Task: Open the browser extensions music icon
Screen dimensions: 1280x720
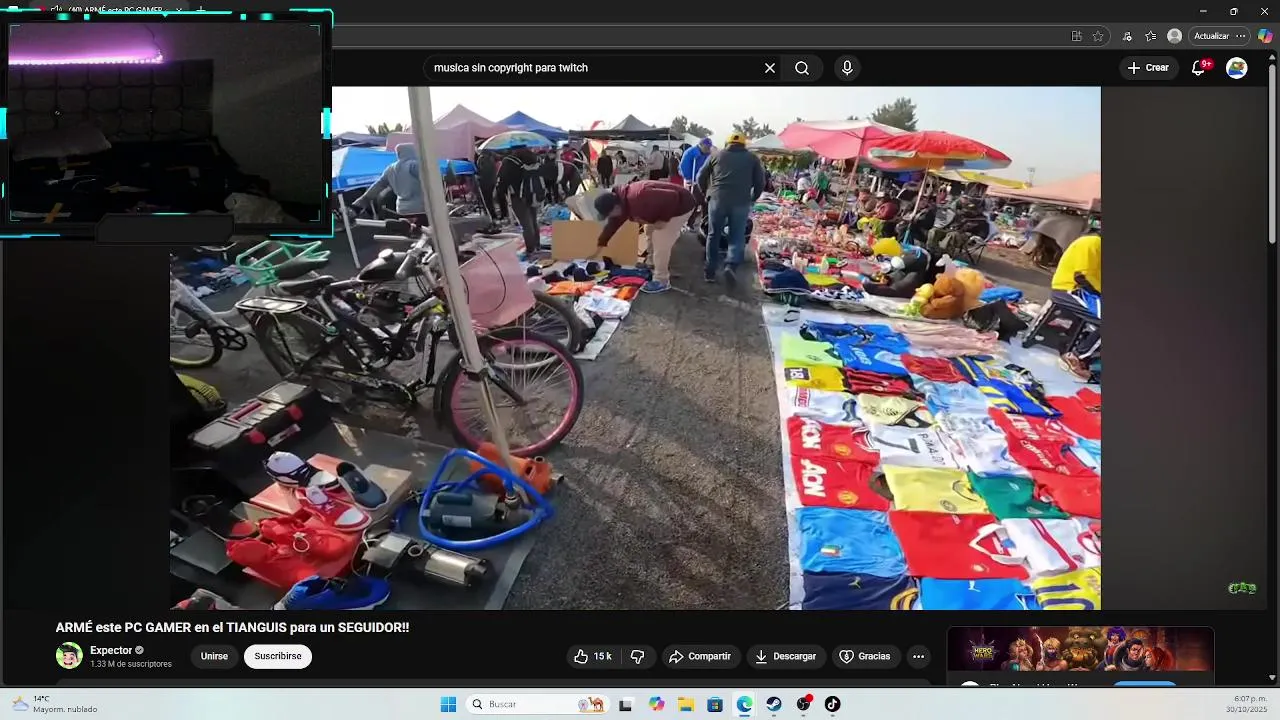Action: tap(1127, 36)
